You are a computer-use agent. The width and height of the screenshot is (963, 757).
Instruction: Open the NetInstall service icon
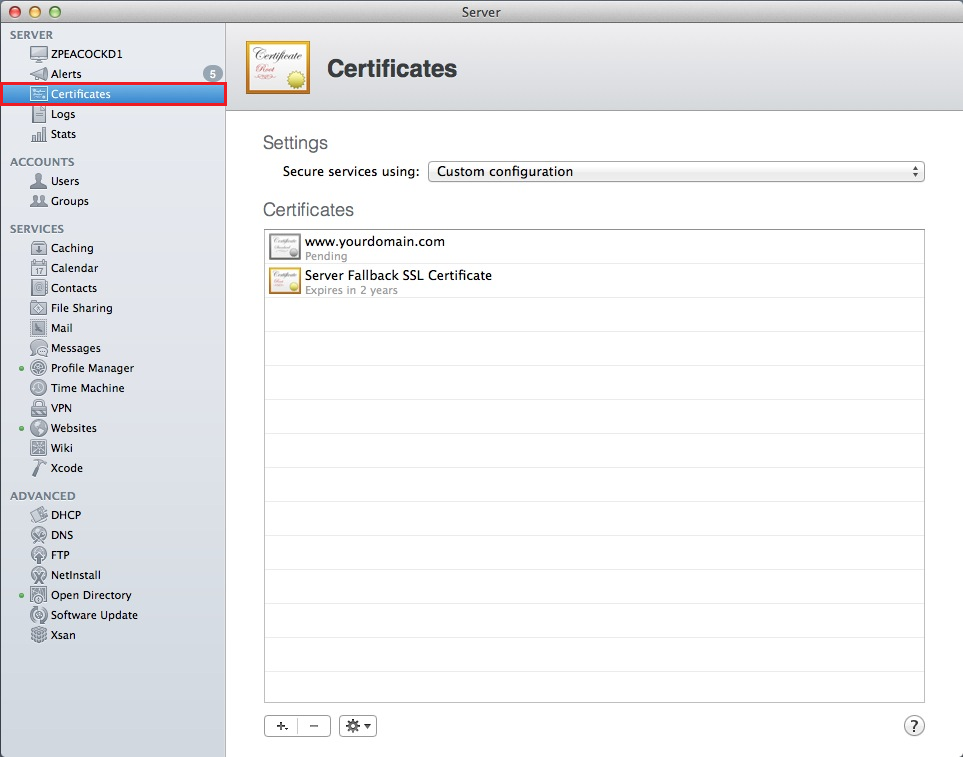click(39, 575)
